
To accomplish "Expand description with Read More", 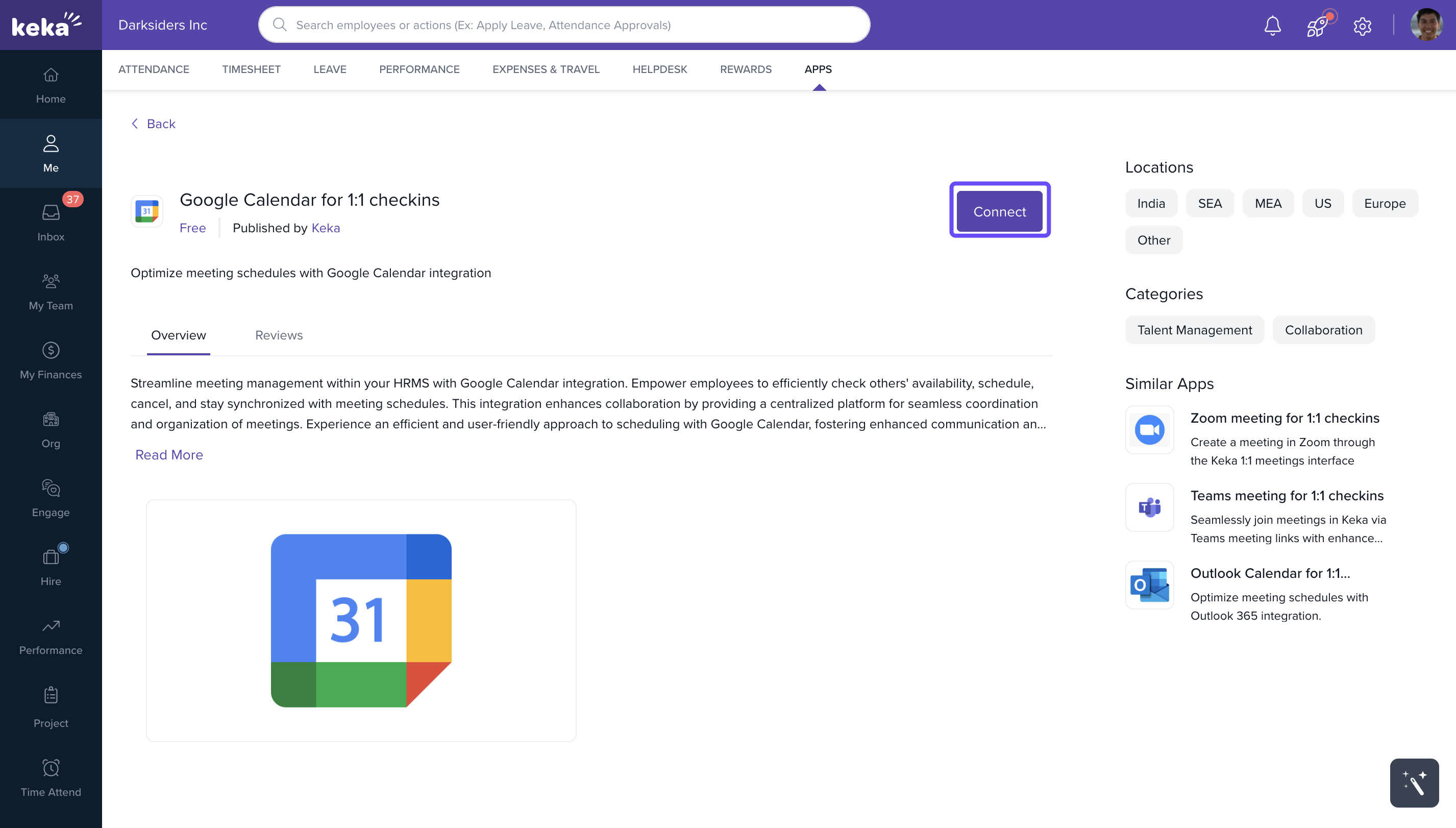I will 169,454.
